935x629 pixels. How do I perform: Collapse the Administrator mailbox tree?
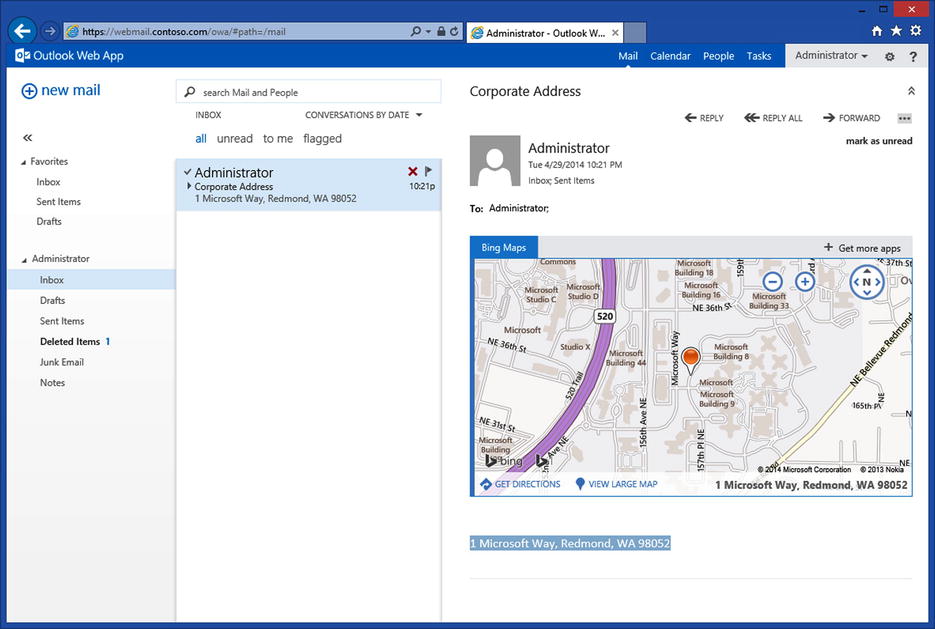tap(24, 259)
